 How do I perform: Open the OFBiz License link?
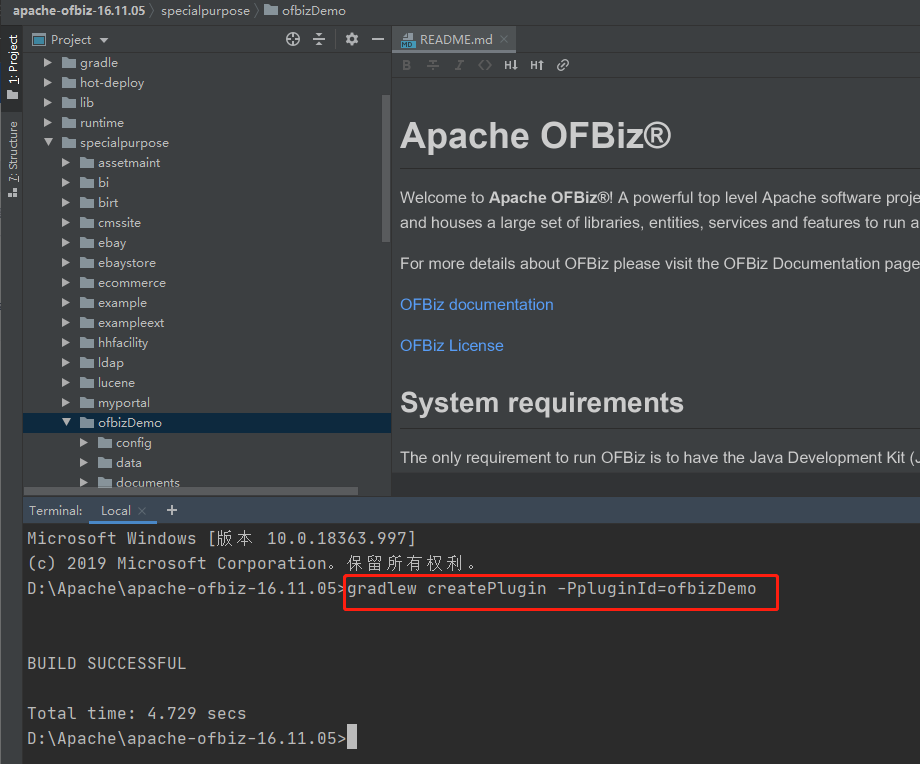tap(451, 345)
